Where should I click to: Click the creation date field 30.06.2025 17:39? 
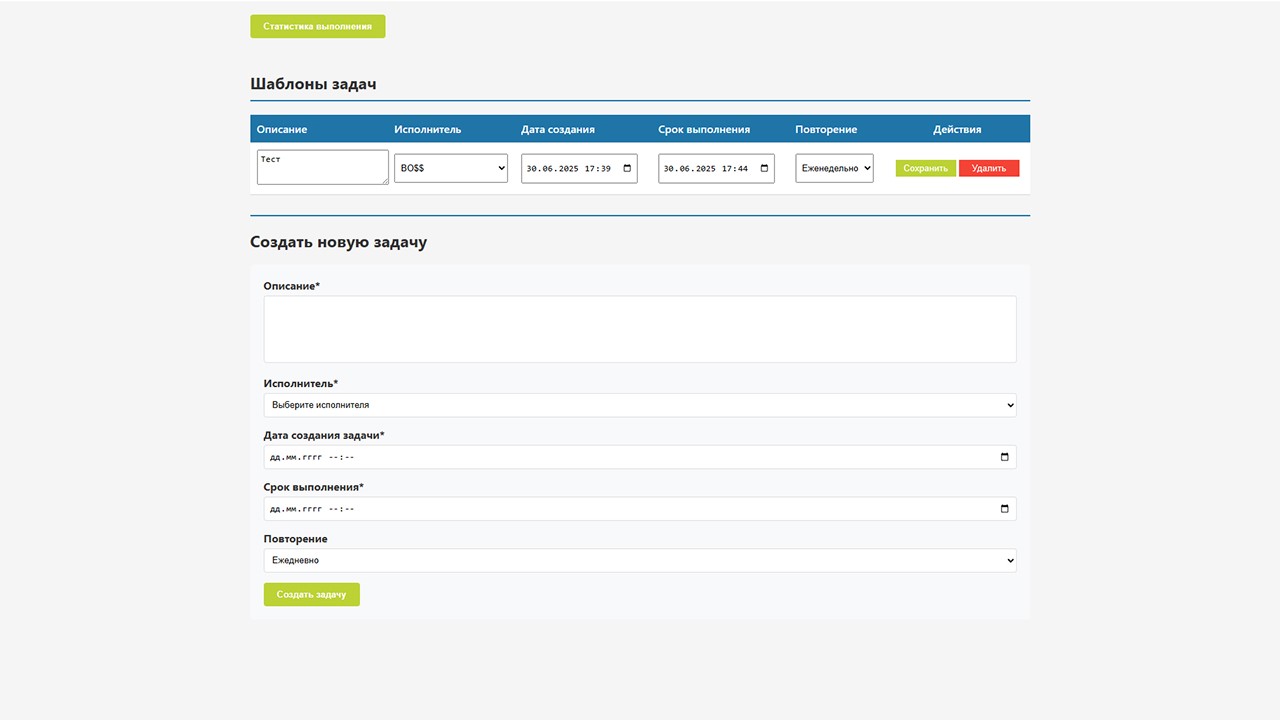pos(579,168)
